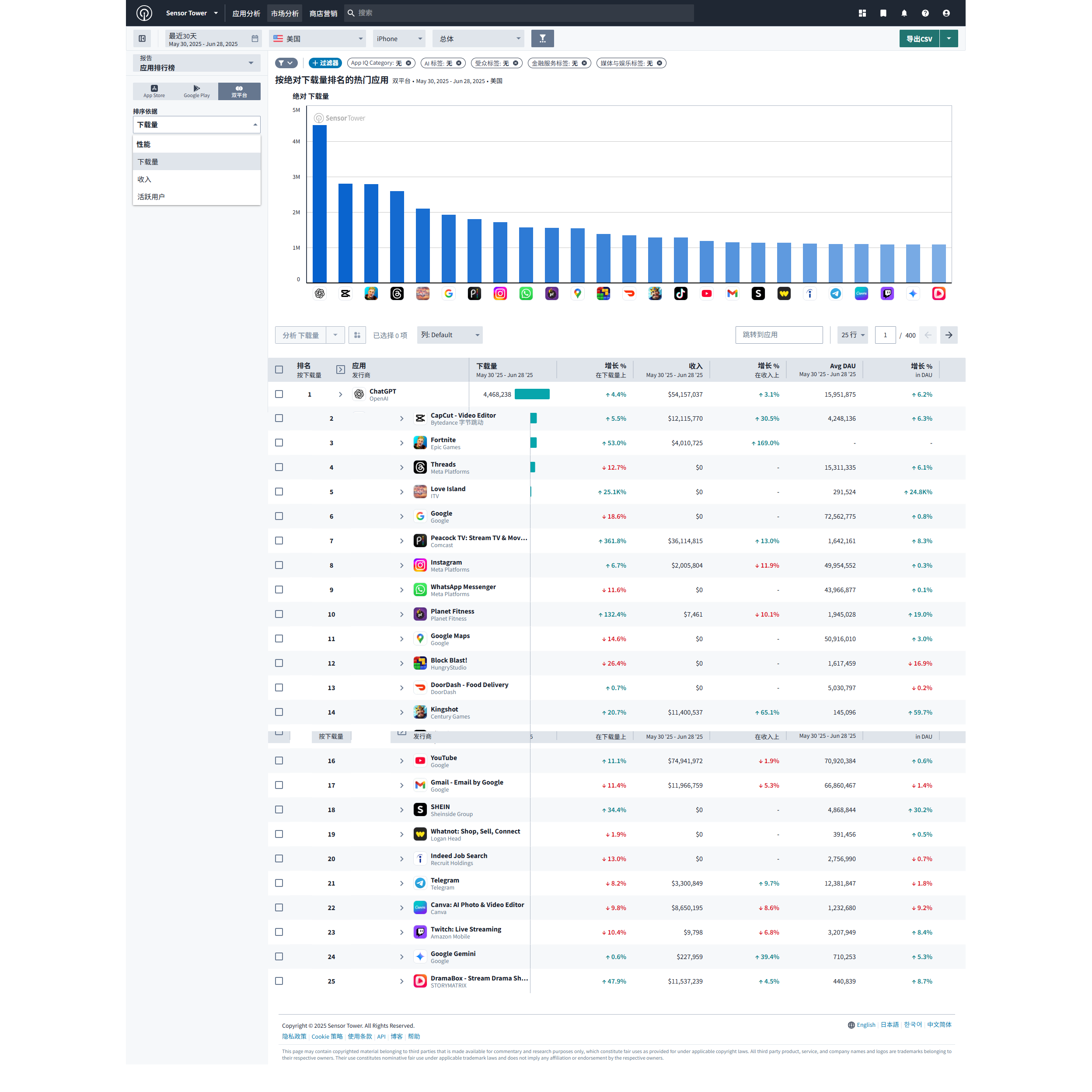Click the help question mark icon

[925, 13]
